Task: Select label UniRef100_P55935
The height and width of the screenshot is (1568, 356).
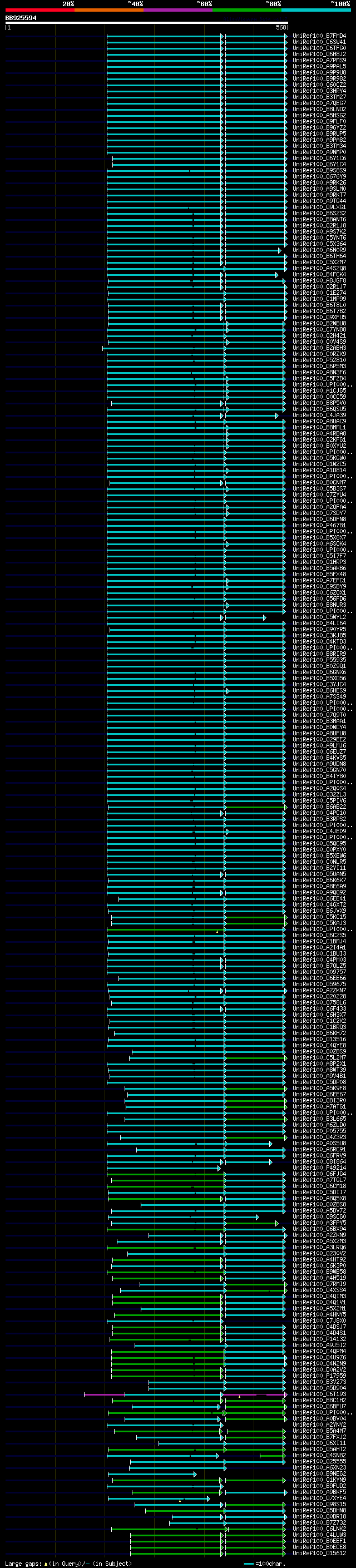Action: pyautogui.click(x=319, y=660)
